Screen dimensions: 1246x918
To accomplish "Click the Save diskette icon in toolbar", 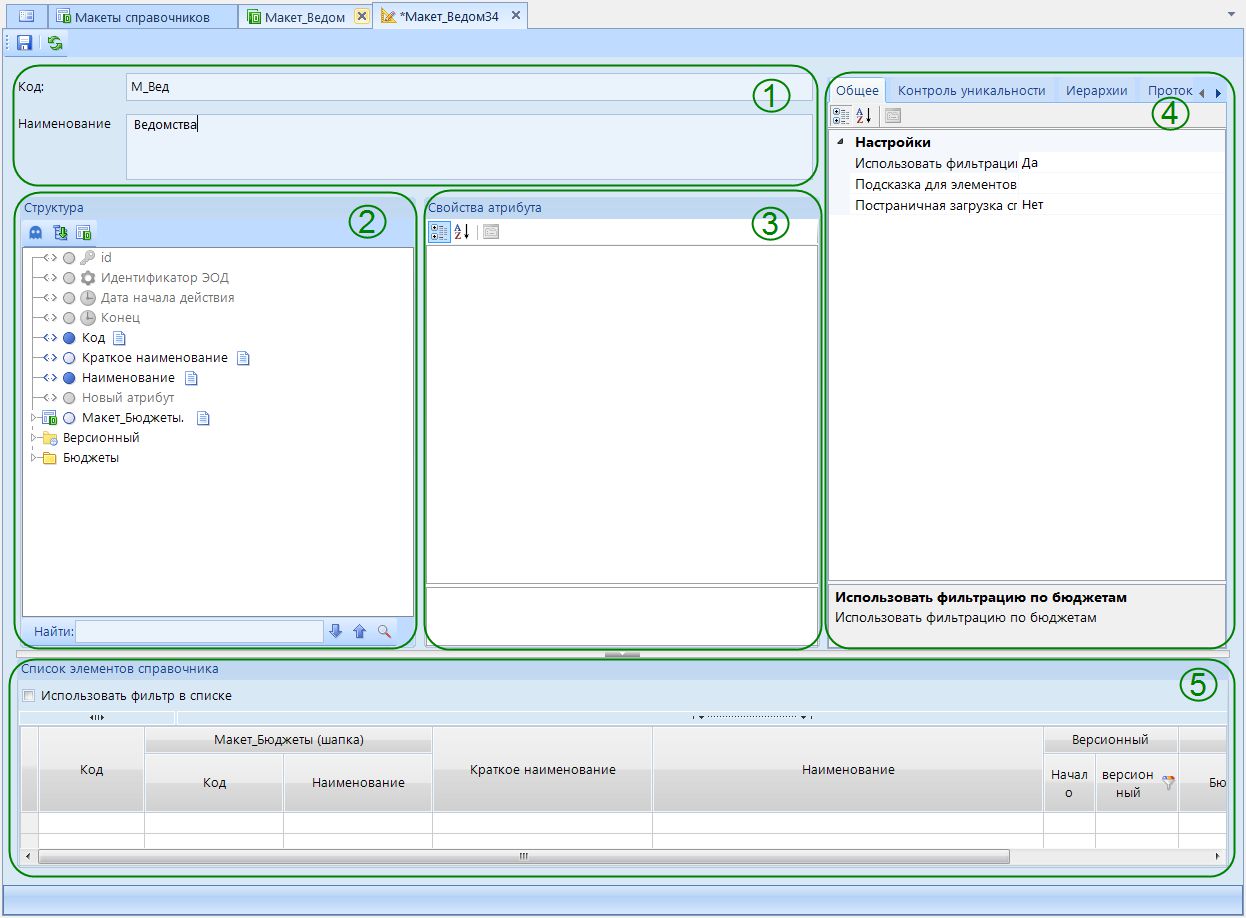I will click(24, 43).
